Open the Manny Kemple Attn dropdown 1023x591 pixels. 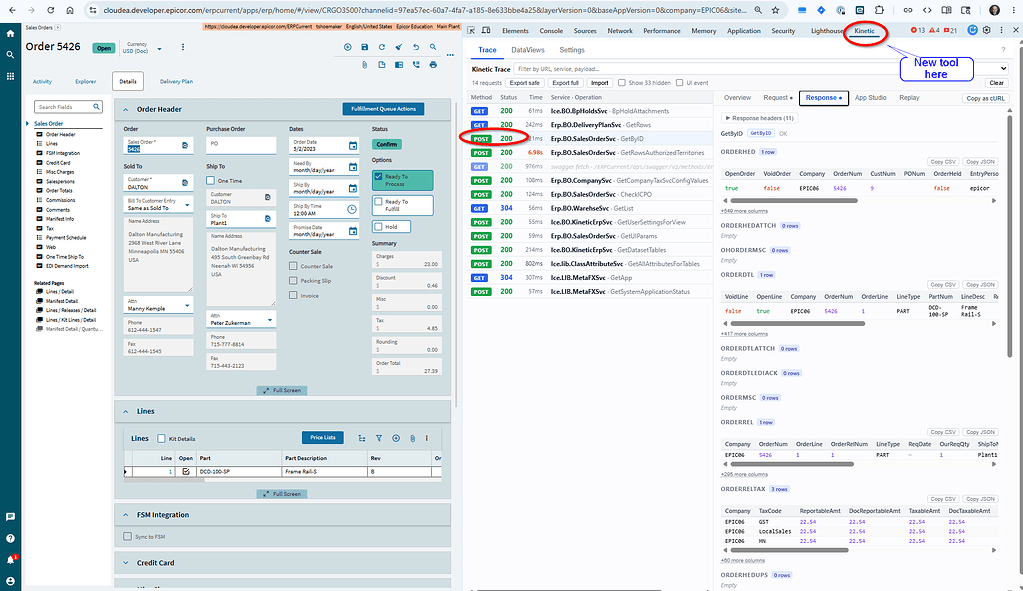(x=187, y=305)
